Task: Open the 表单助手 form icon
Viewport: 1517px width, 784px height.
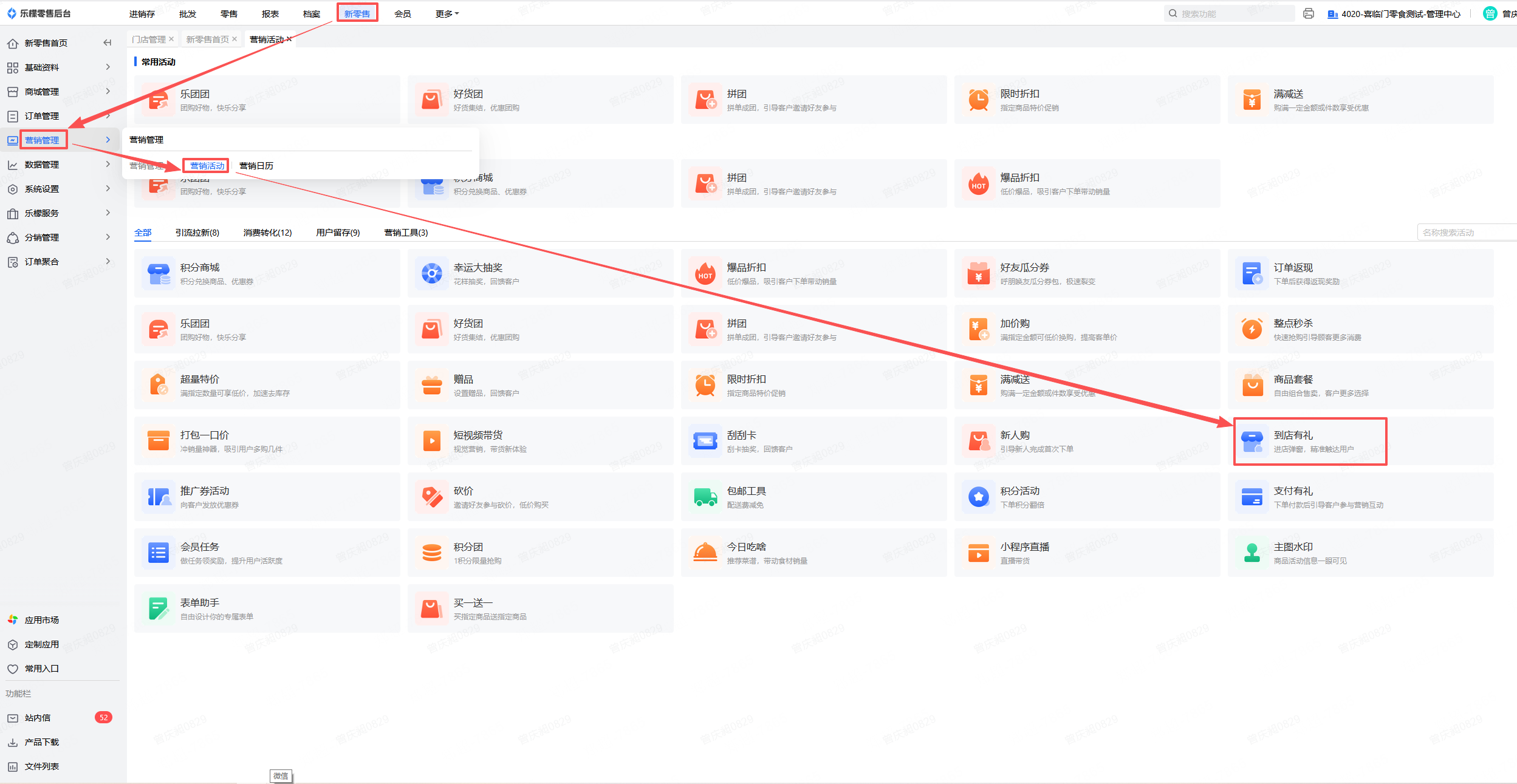Action: 158,609
